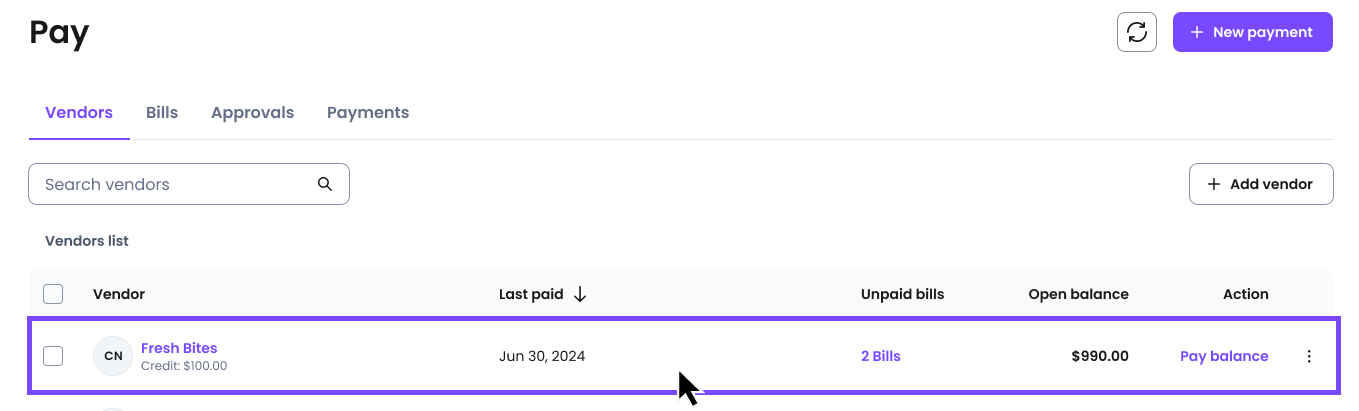Select the Vendors tab
The width and height of the screenshot is (1359, 411).
point(79,113)
